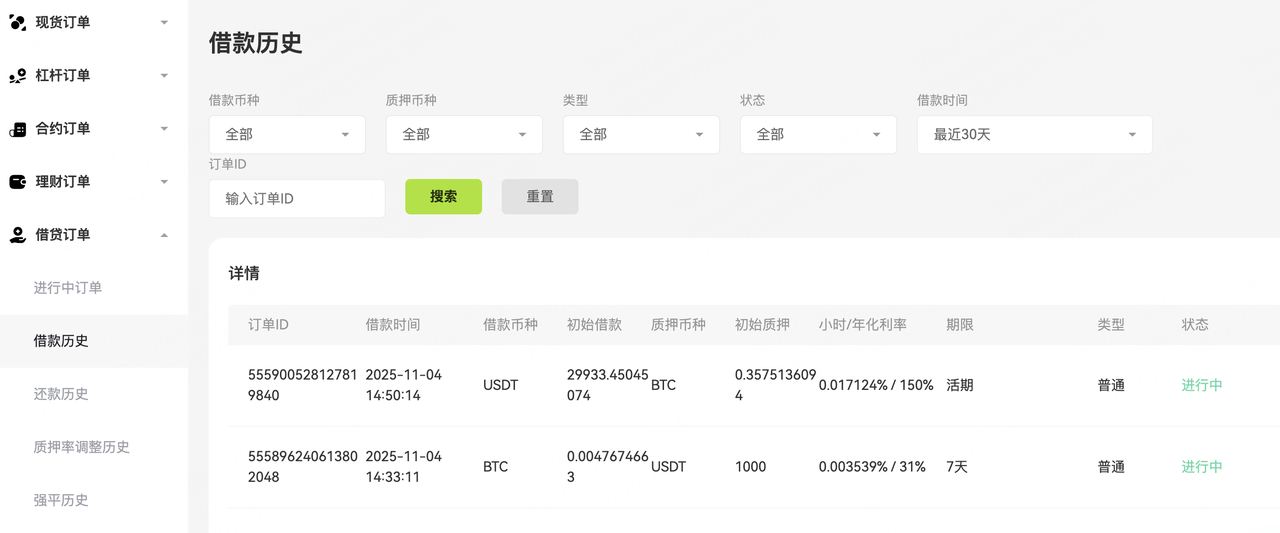Open the 借款币种 dropdown
Image resolution: width=1280 pixels, height=533 pixels.
tap(287, 134)
